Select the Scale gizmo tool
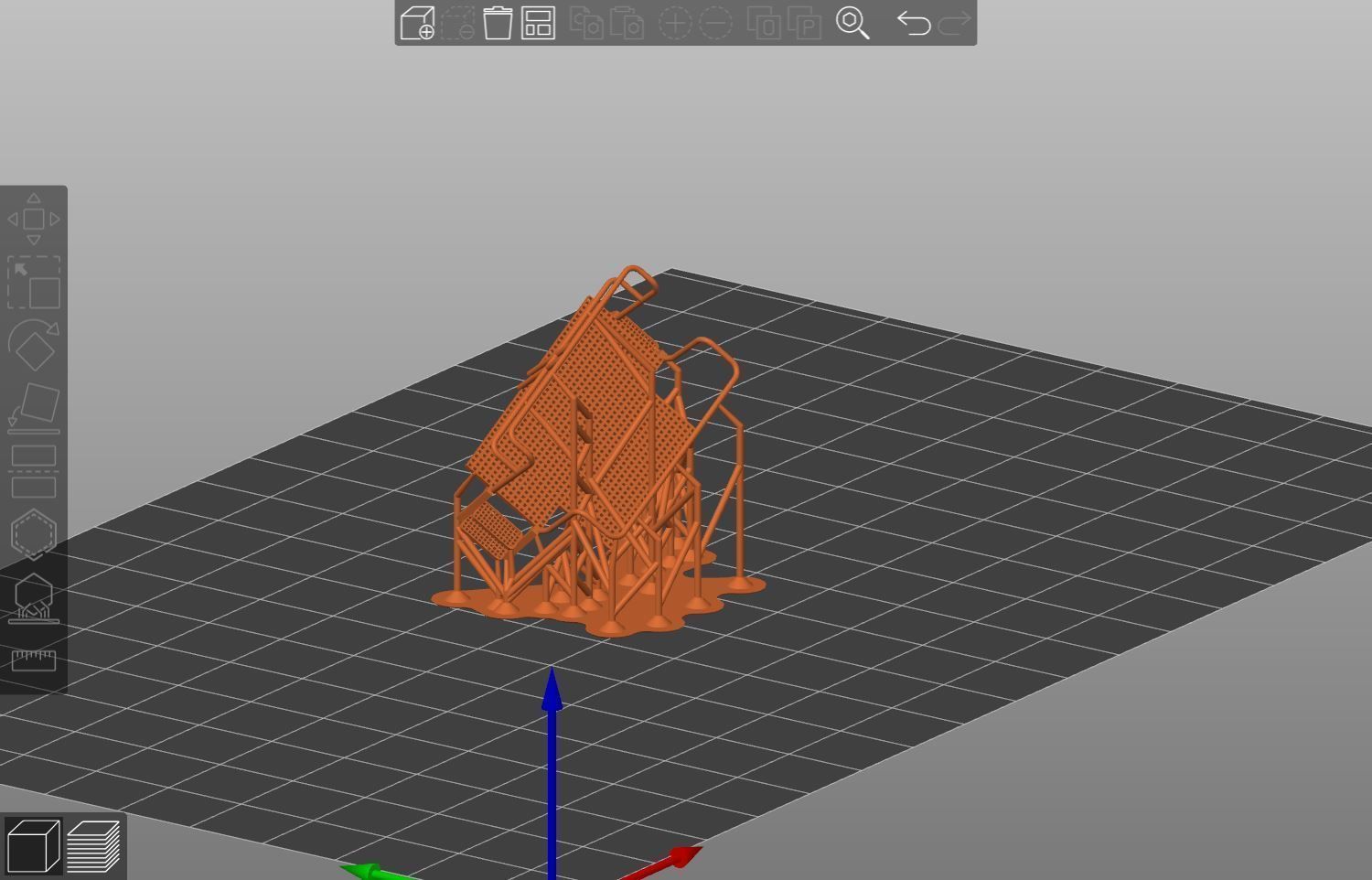The height and width of the screenshot is (880, 1372). click(x=34, y=283)
